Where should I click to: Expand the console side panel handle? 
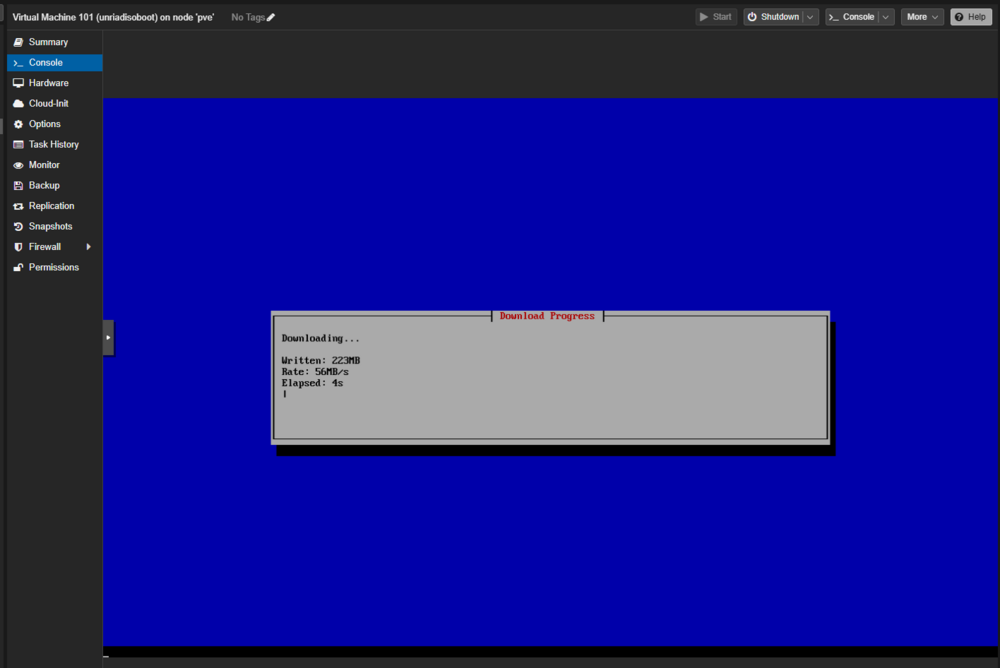(x=108, y=338)
